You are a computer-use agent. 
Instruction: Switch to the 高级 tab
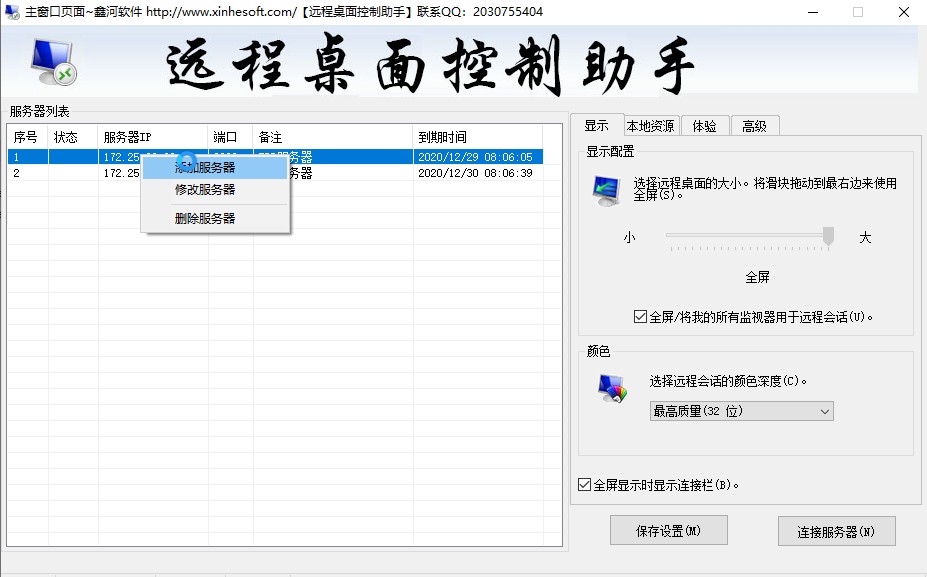pyautogui.click(x=755, y=124)
